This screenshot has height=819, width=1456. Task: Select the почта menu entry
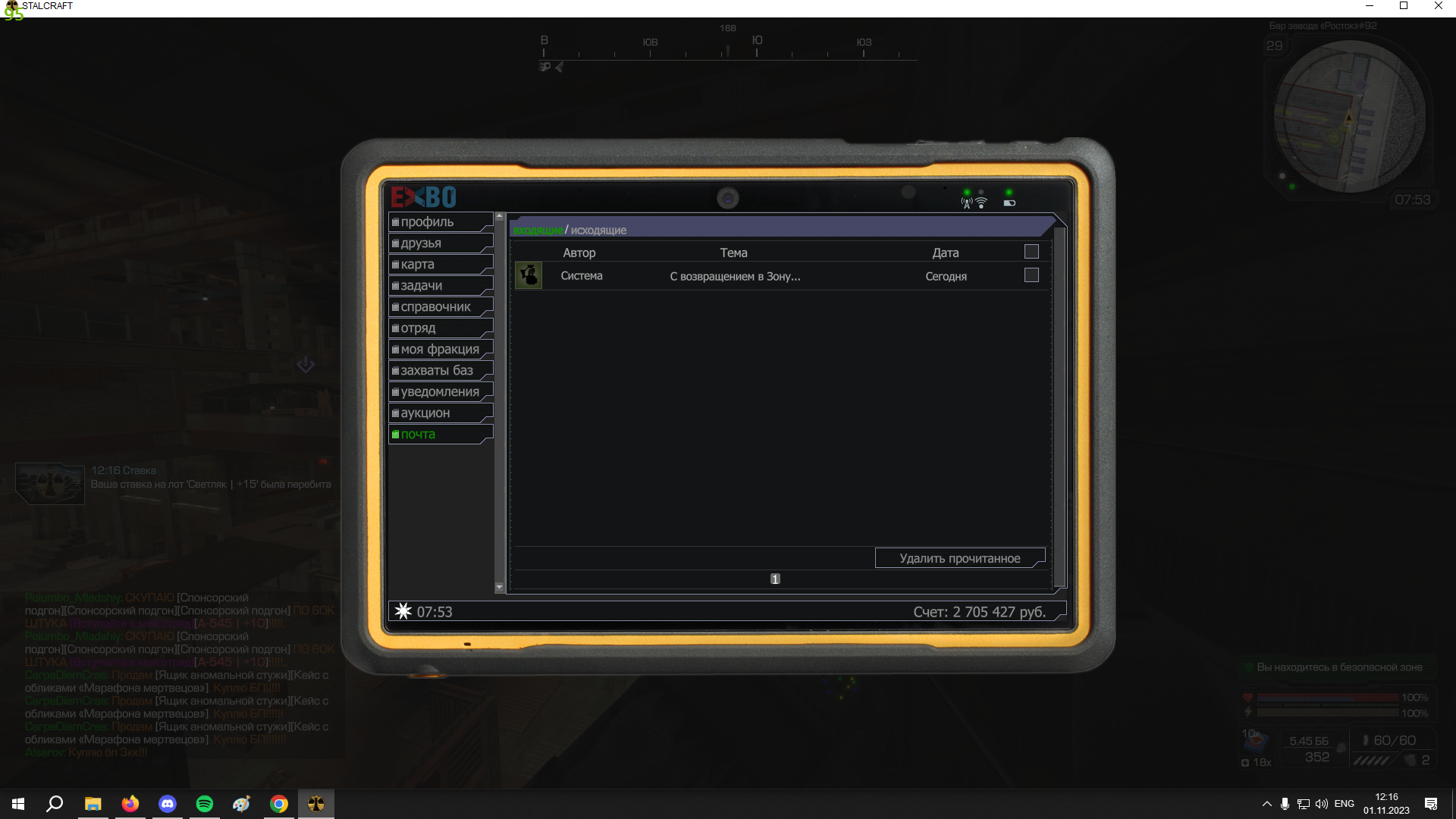tap(441, 435)
